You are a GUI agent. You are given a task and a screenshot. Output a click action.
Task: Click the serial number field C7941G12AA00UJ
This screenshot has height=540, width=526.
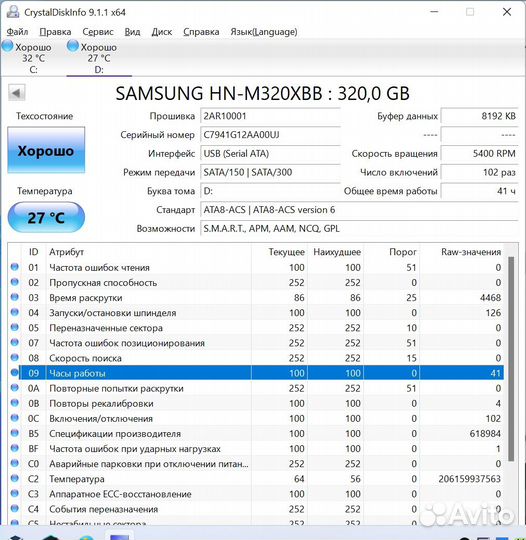click(x=270, y=135)
